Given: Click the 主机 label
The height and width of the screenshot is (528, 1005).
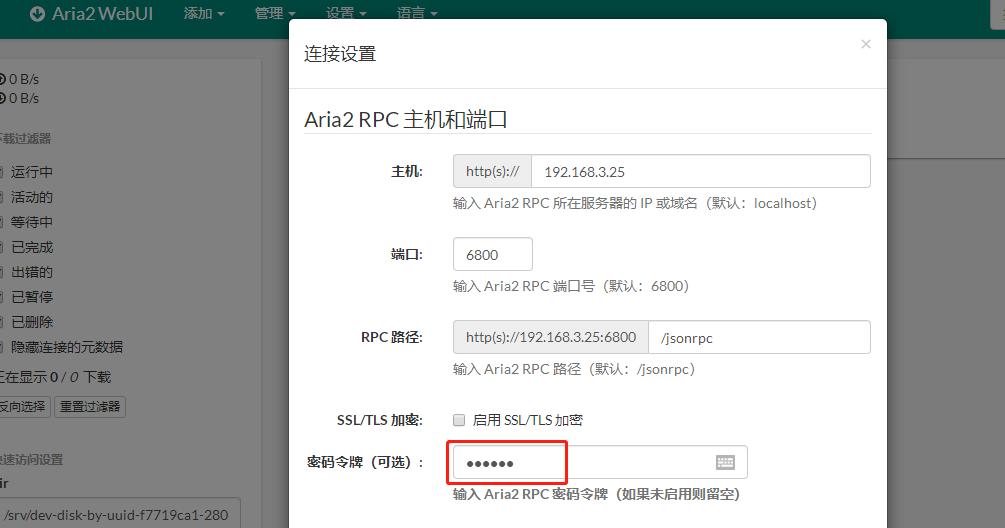Looking at the screenshot, I should [x=406, y=172].
